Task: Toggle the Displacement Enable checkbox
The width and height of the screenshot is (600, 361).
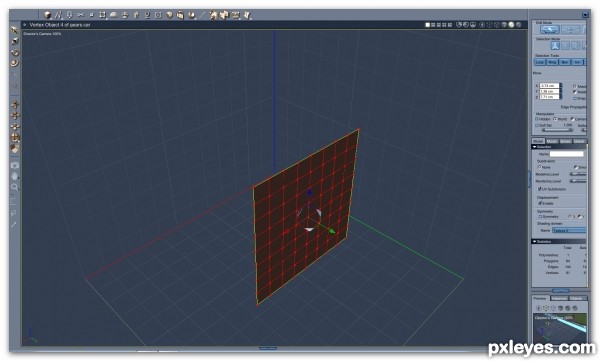Action: (540, 203)
